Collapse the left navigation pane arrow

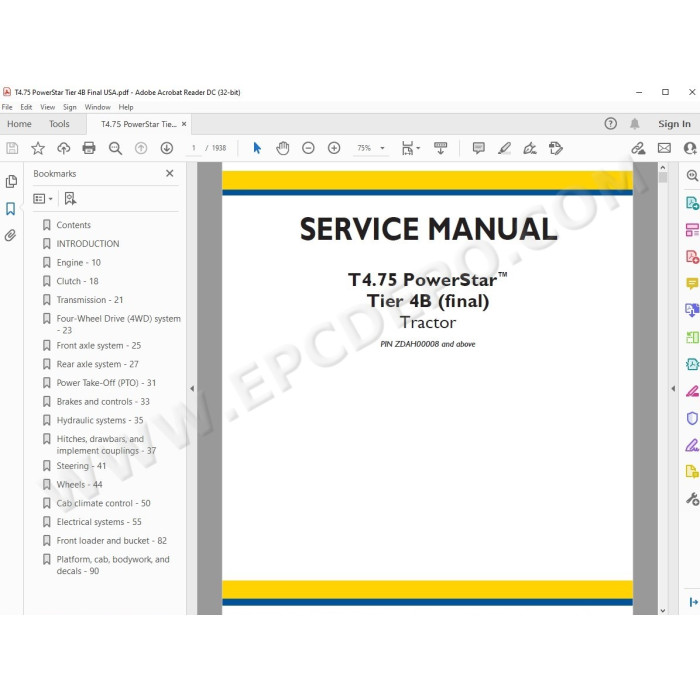[192, 388]
